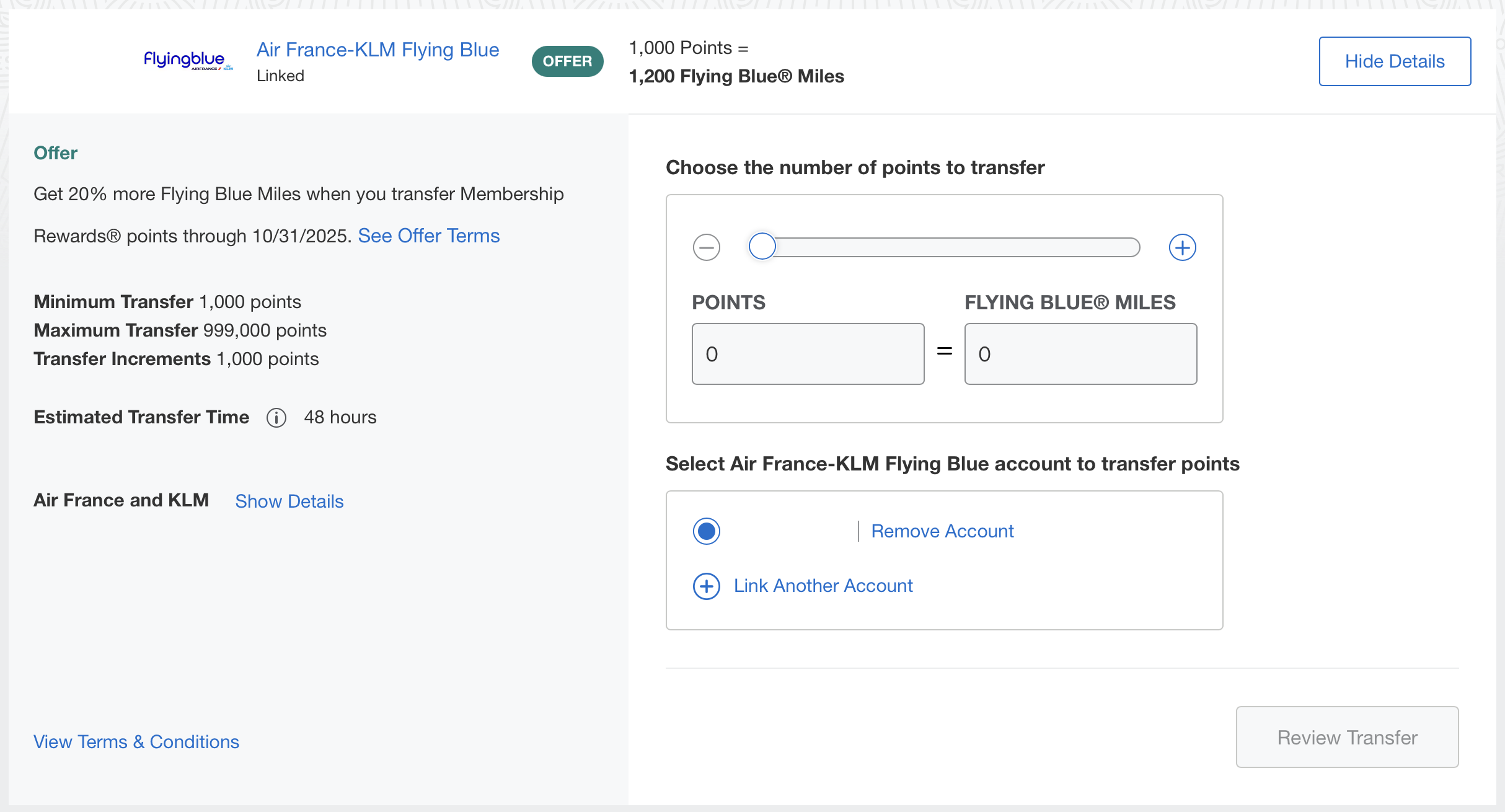1505x812 pixels.
Task: Click Remove Account link
Action: tap(942, 531)
